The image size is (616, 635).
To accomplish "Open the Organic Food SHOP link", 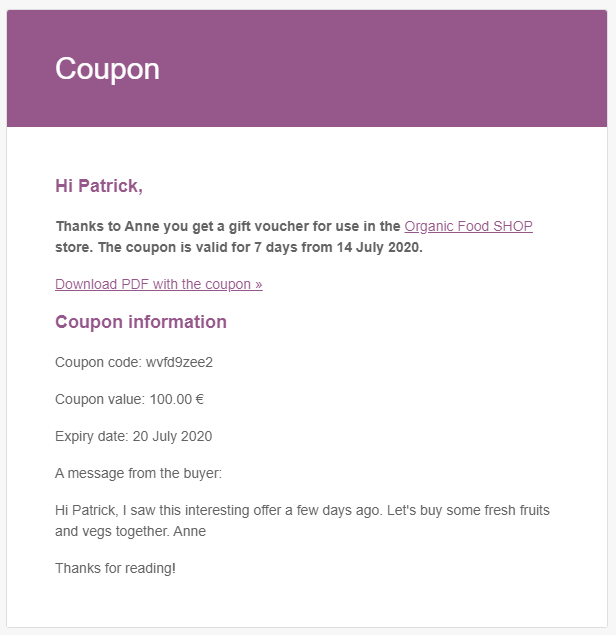I will pyautogui.click(x=468, y=227).
